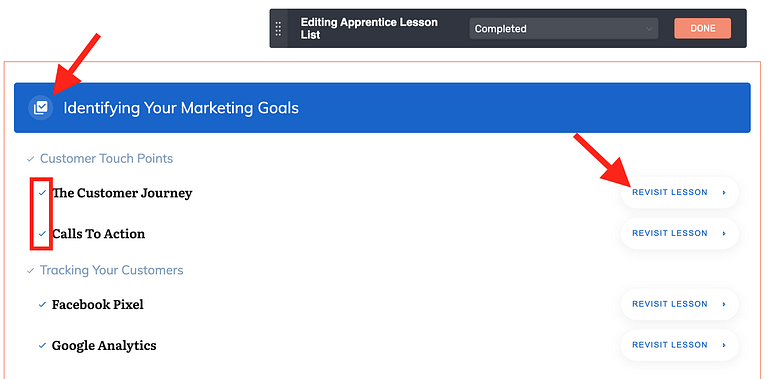Click arrow on Google Analytics Revisit button

(x=724, y=345)
